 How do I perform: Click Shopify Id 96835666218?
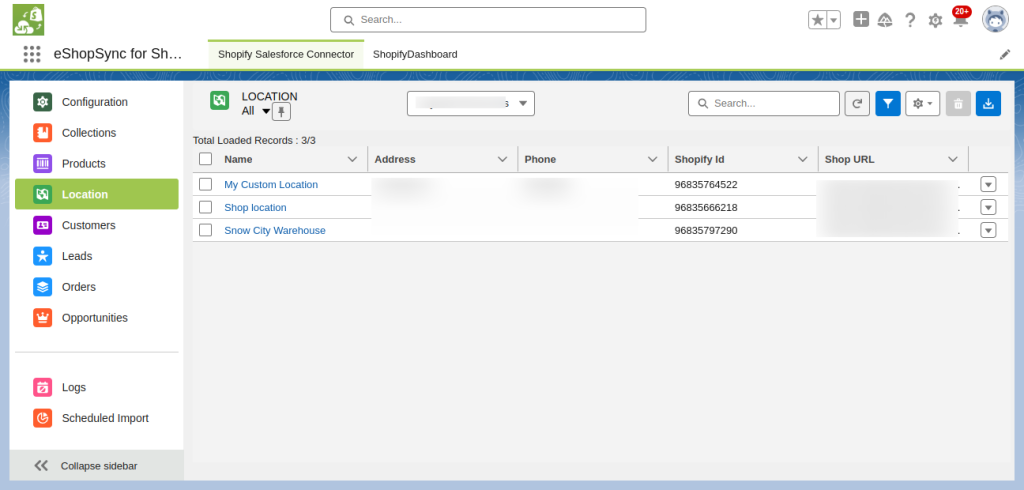point(706,207)
